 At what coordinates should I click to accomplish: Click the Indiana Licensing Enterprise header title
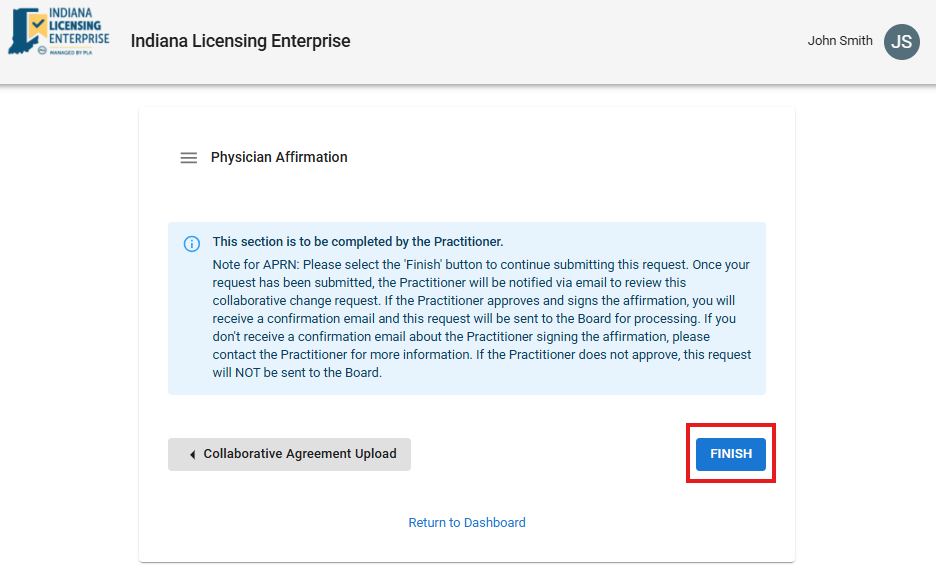point(240,42)
